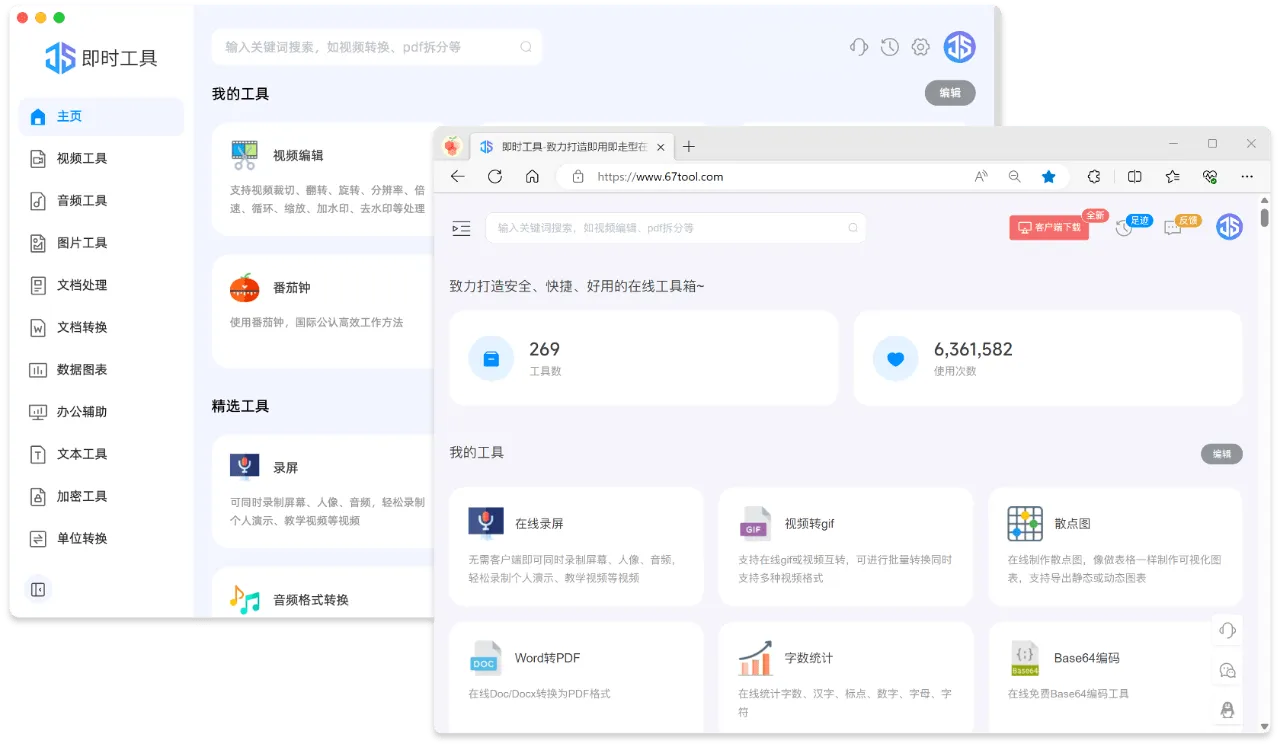Click the 加密工具 lock icon in sidebar

click(38, 496)
